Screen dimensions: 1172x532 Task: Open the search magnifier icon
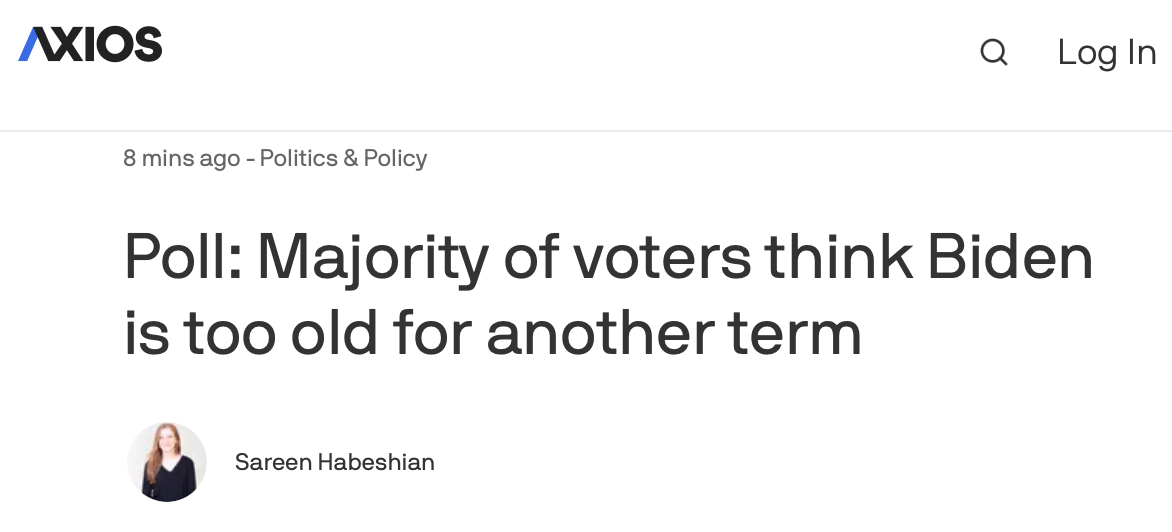point(993,52)
